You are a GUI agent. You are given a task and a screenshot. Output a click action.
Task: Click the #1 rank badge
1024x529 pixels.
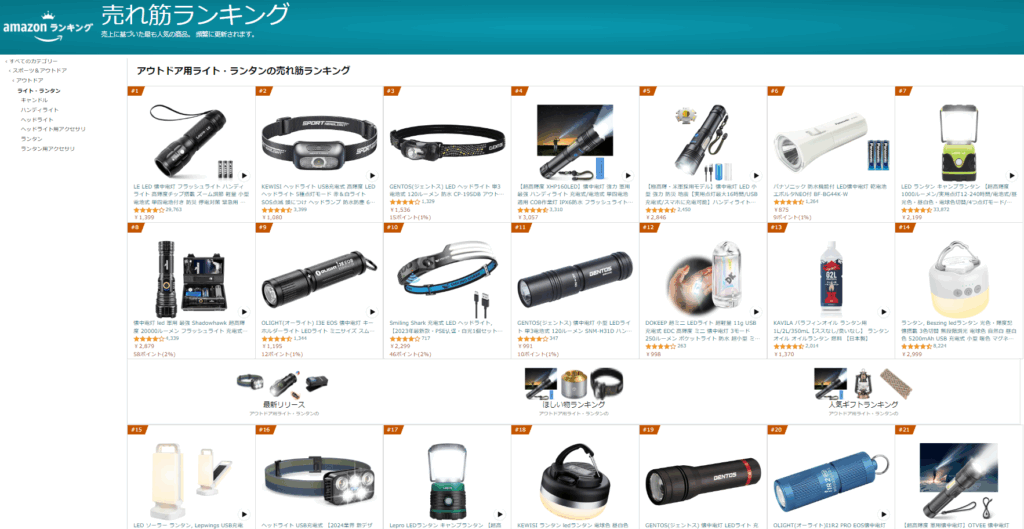coord(135,91)
